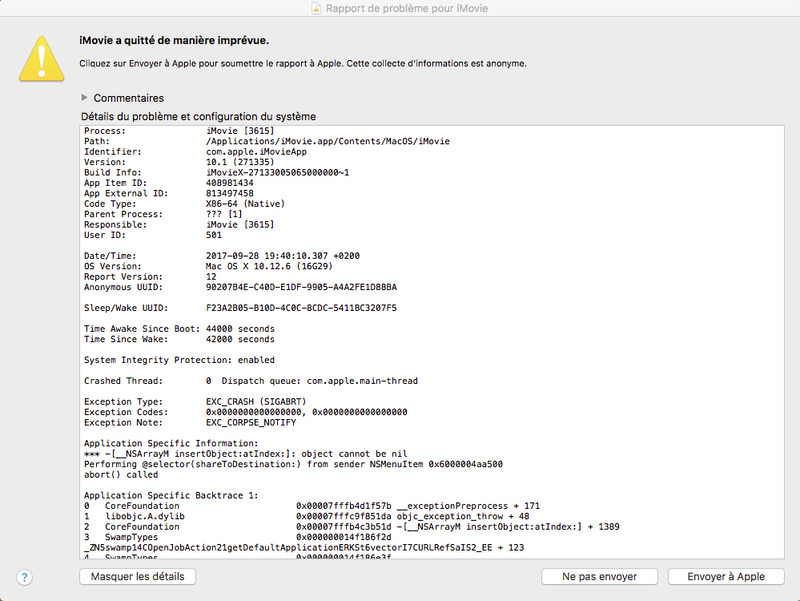Click the Responsible: iMovie [3615] line
Screen dimensions: 800x601
click(179, 224)
